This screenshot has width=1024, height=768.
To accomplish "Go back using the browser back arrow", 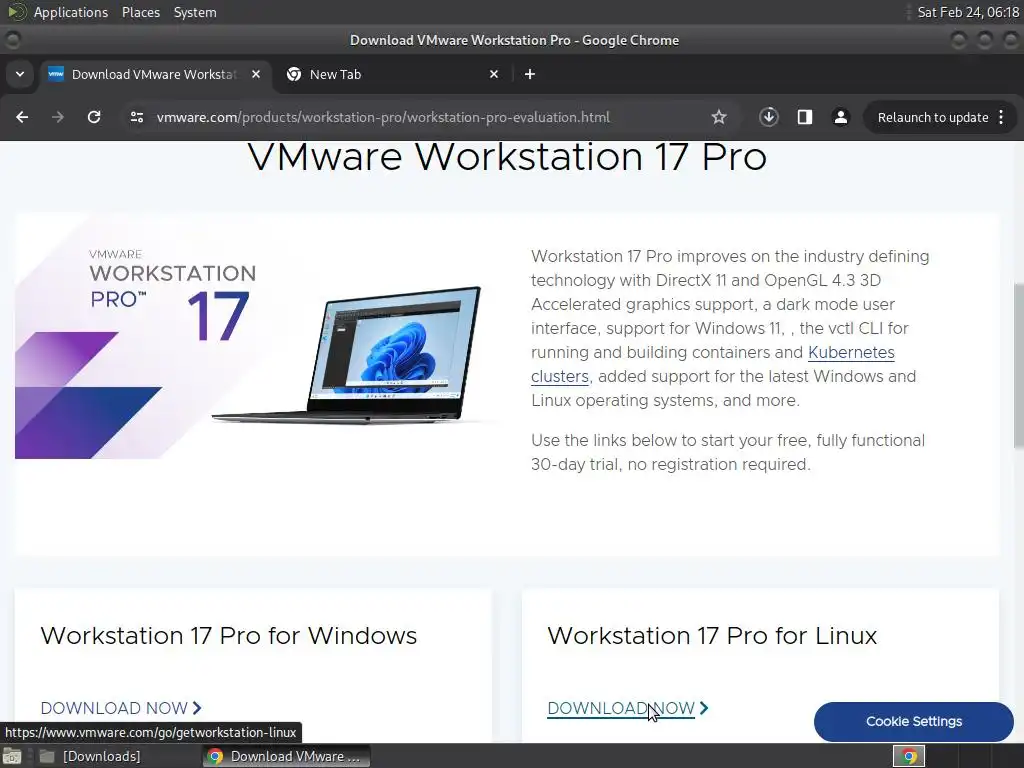I will click(x=22, y=117).
